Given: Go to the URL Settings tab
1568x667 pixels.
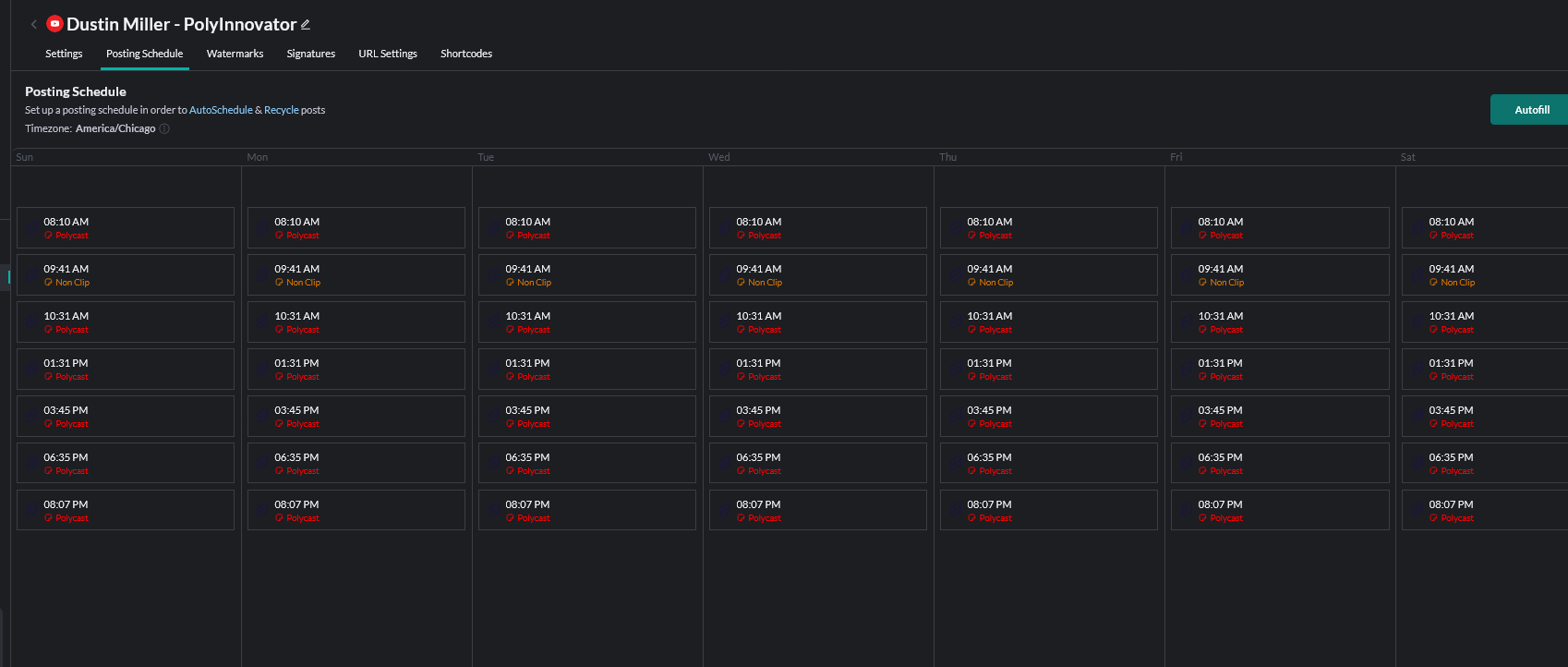Looking at the screenshot, I should tap(388, 54).
